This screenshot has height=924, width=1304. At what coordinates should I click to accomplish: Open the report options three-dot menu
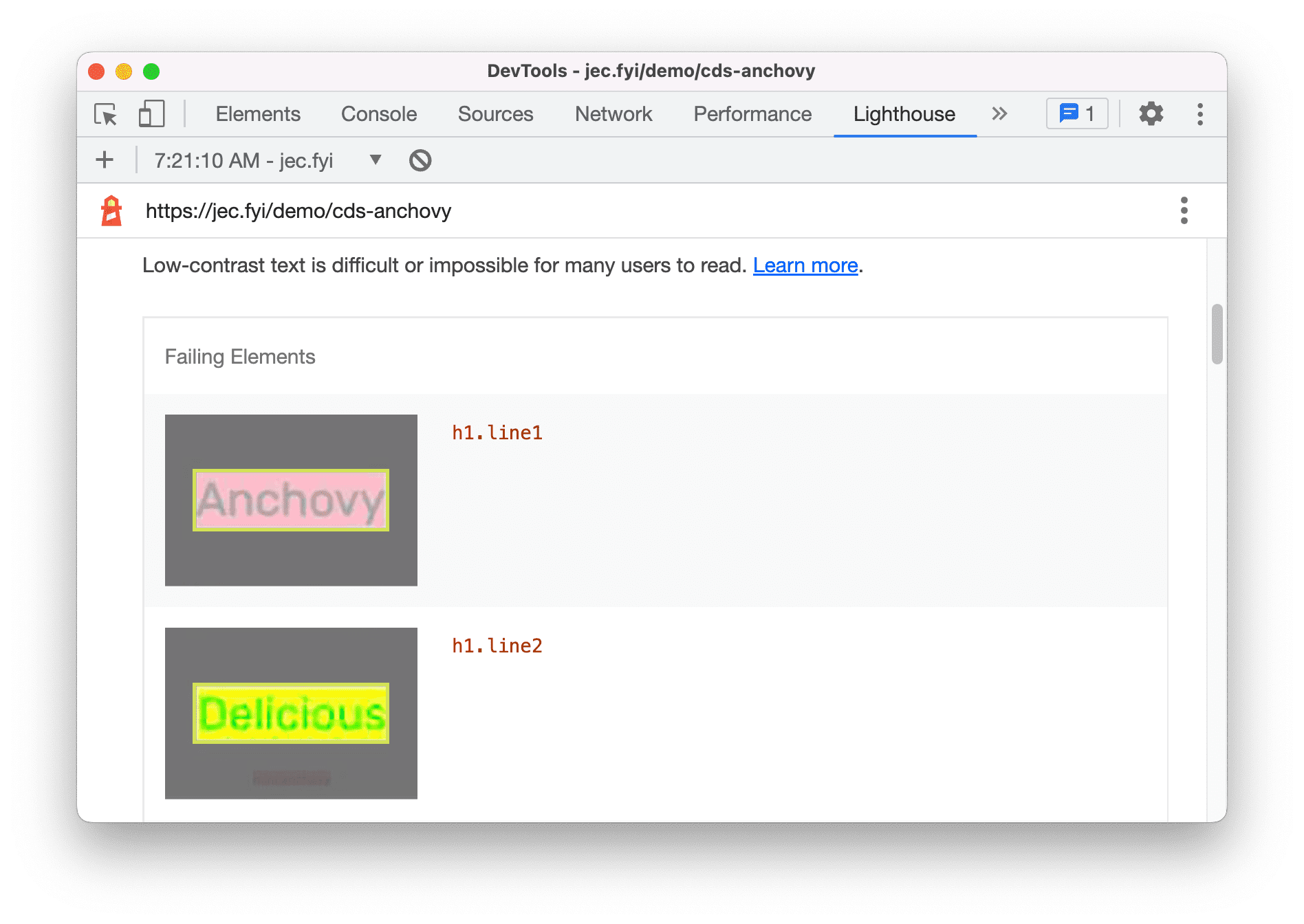click(1184, 210)
